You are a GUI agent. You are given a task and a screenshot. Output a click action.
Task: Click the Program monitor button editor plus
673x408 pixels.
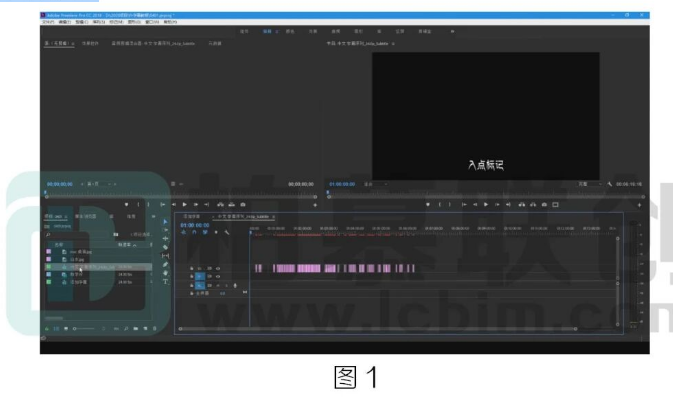point(639,204)
